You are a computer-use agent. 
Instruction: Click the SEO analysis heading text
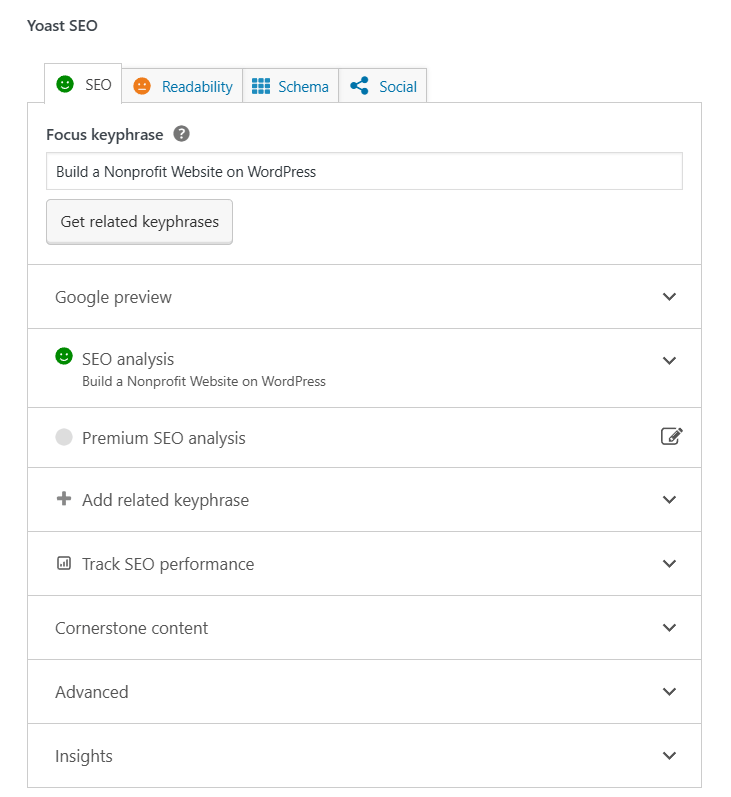point(128,359)
